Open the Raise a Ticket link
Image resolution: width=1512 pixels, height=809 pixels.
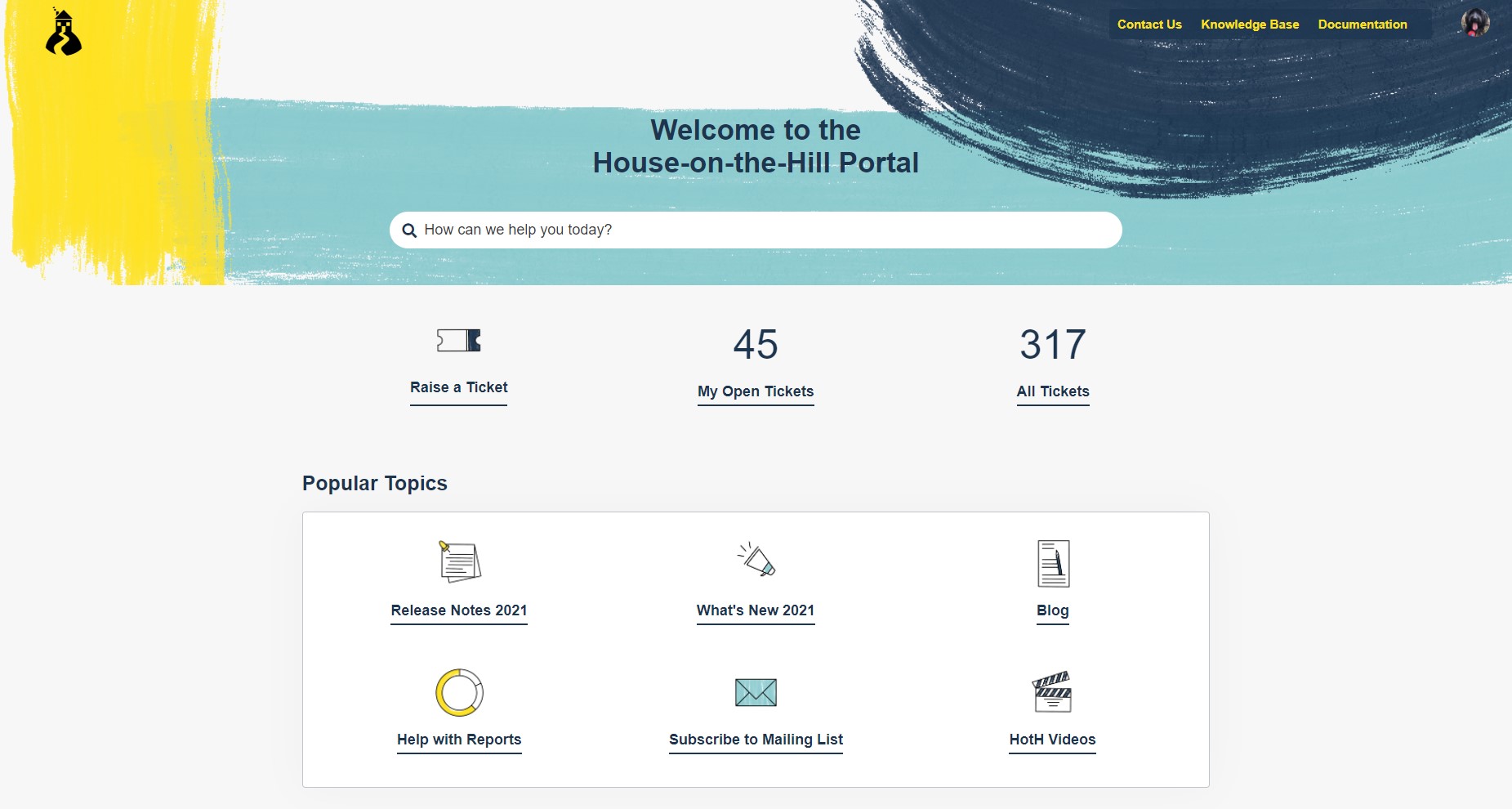458,387
